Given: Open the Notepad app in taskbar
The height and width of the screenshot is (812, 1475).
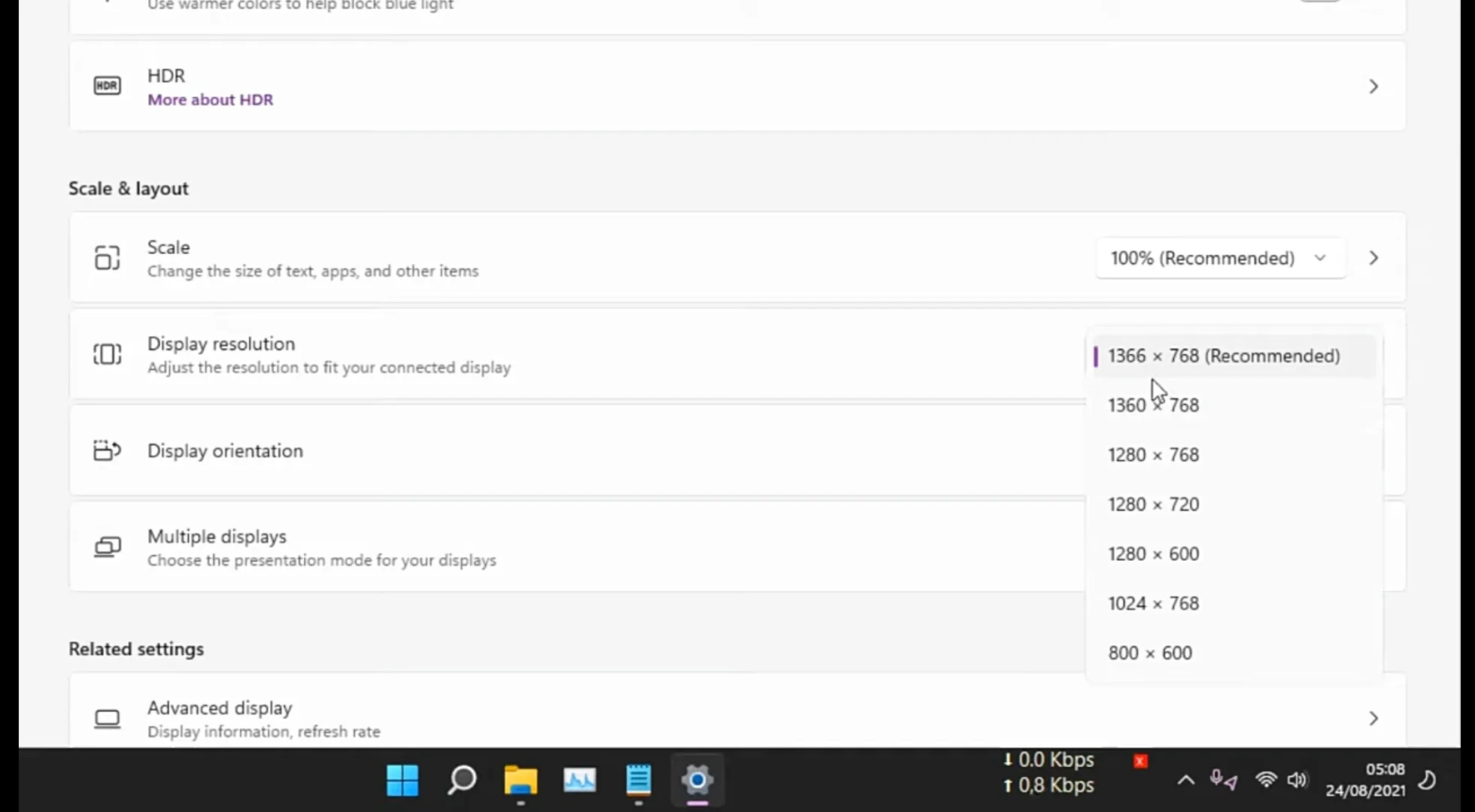Looking at the screenshot, I should point(639,780).
